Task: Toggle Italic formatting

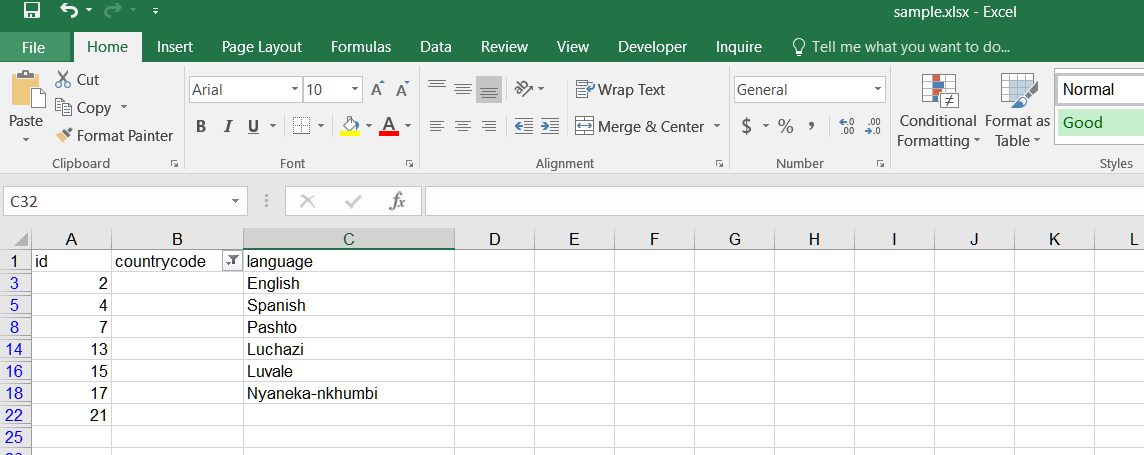Action: point(227,126)
